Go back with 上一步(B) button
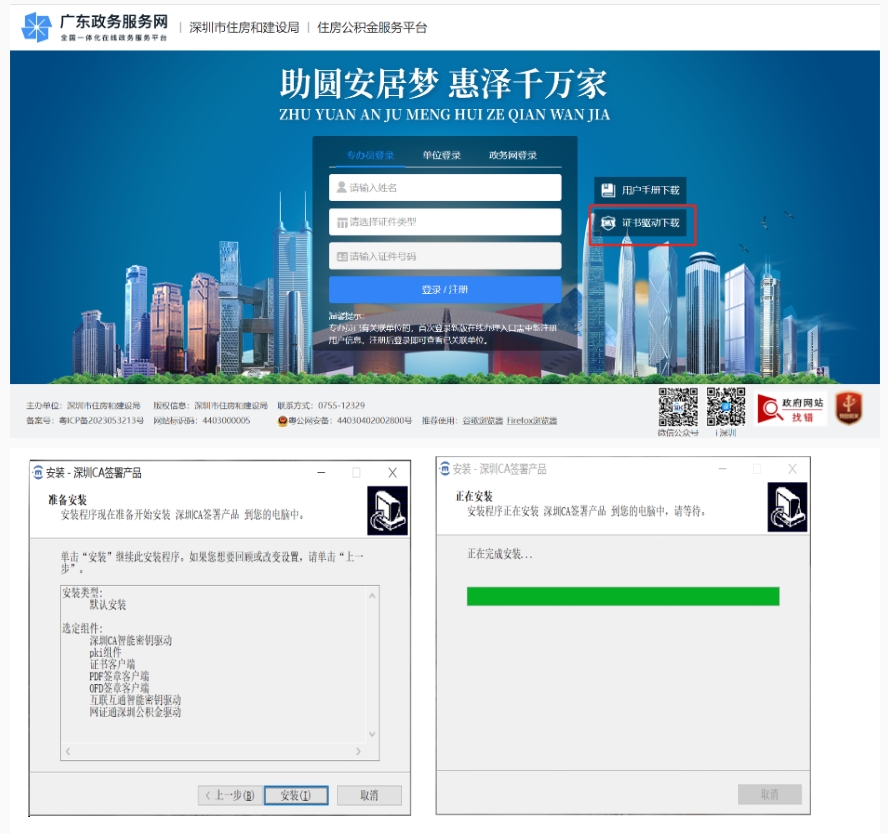 click(x=229, y=795)
